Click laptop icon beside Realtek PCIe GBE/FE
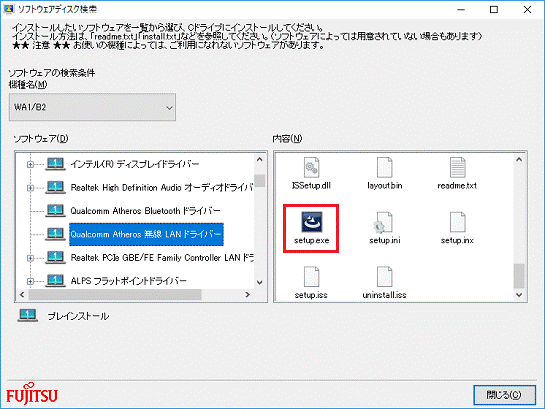Screen dimensions: 545x409 (x=55, y=257)
